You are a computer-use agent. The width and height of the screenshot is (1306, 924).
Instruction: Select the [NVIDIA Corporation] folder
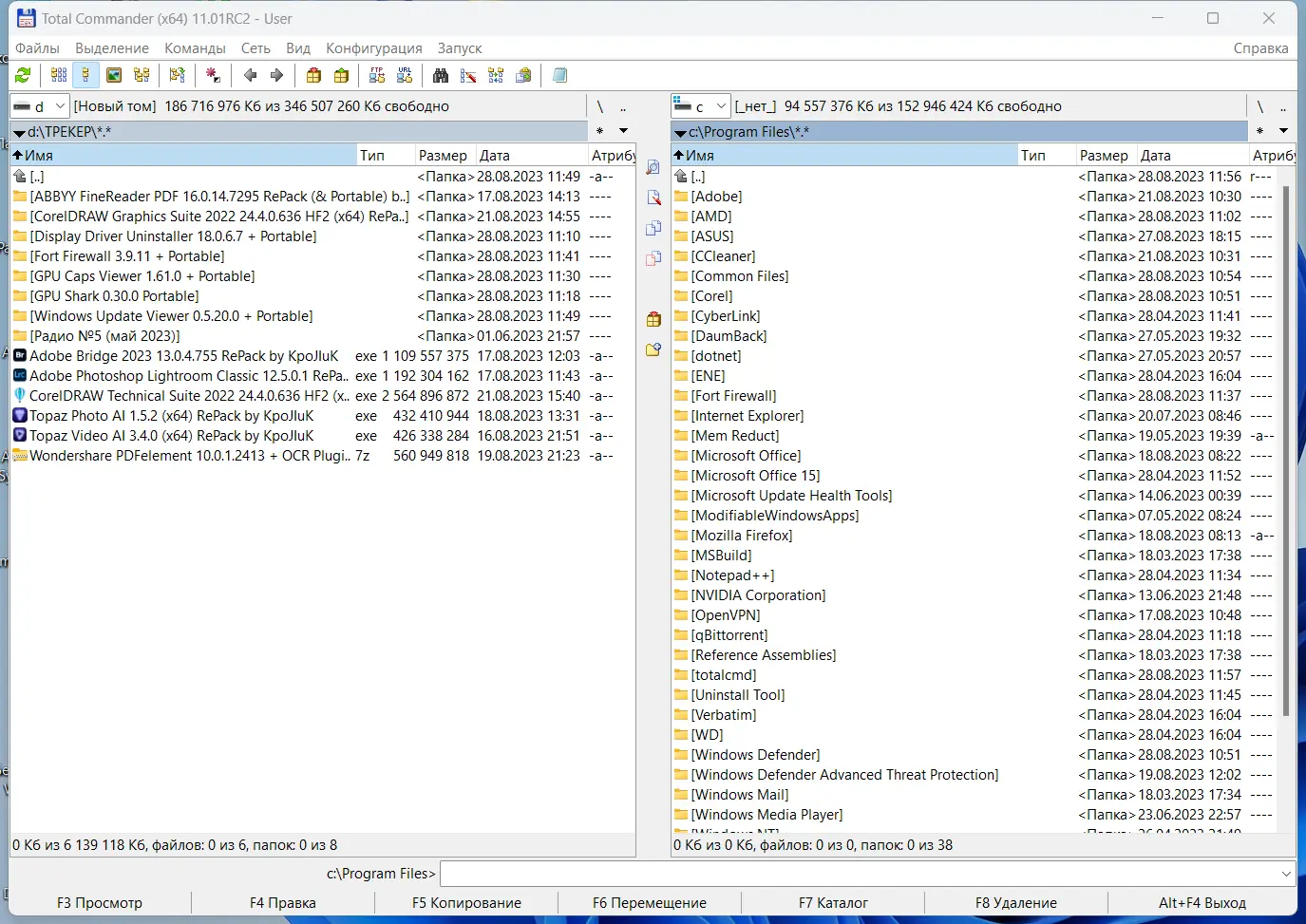click(976, 595)
